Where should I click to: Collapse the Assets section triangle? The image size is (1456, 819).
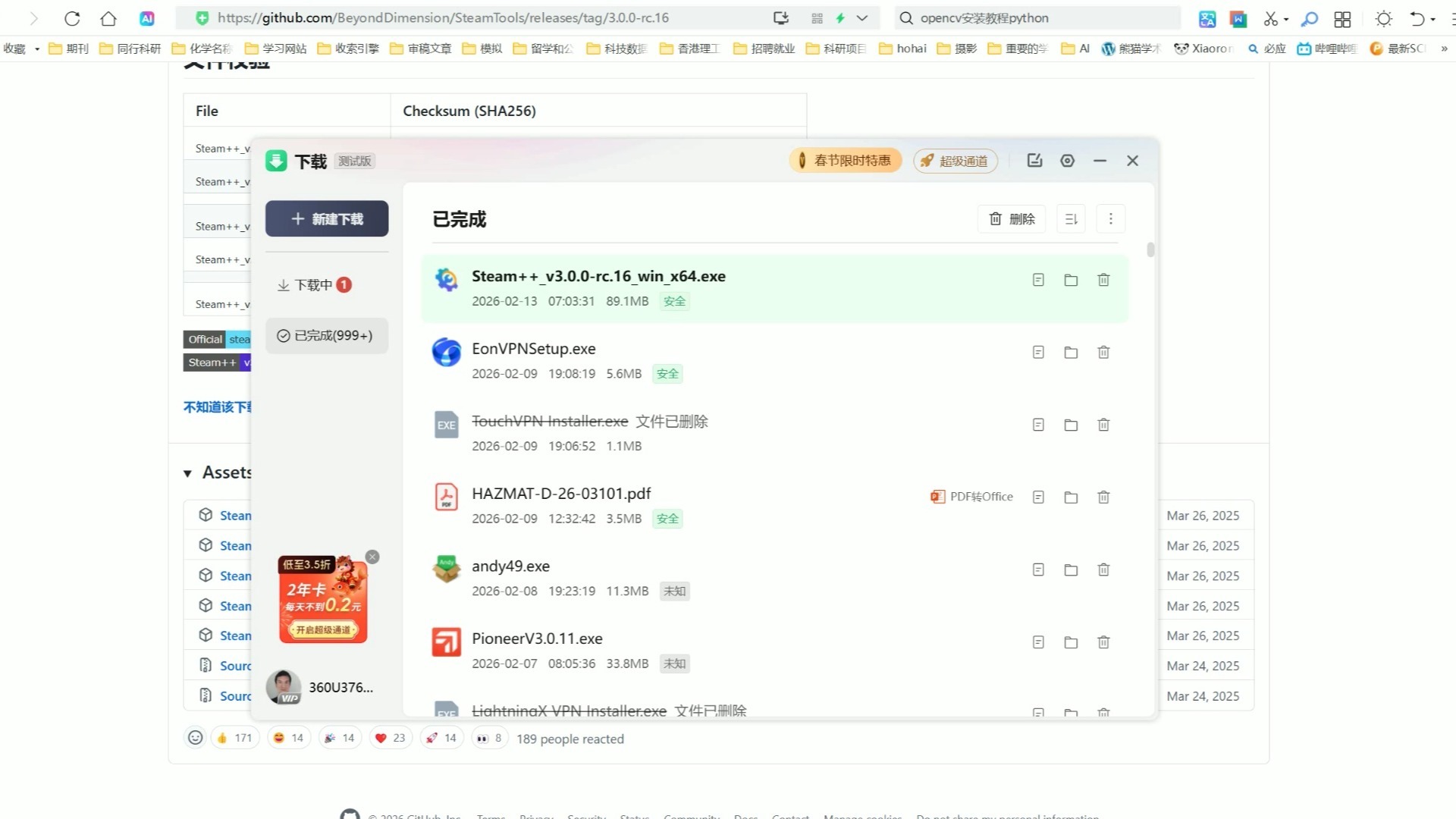click(x=187, y=474)
